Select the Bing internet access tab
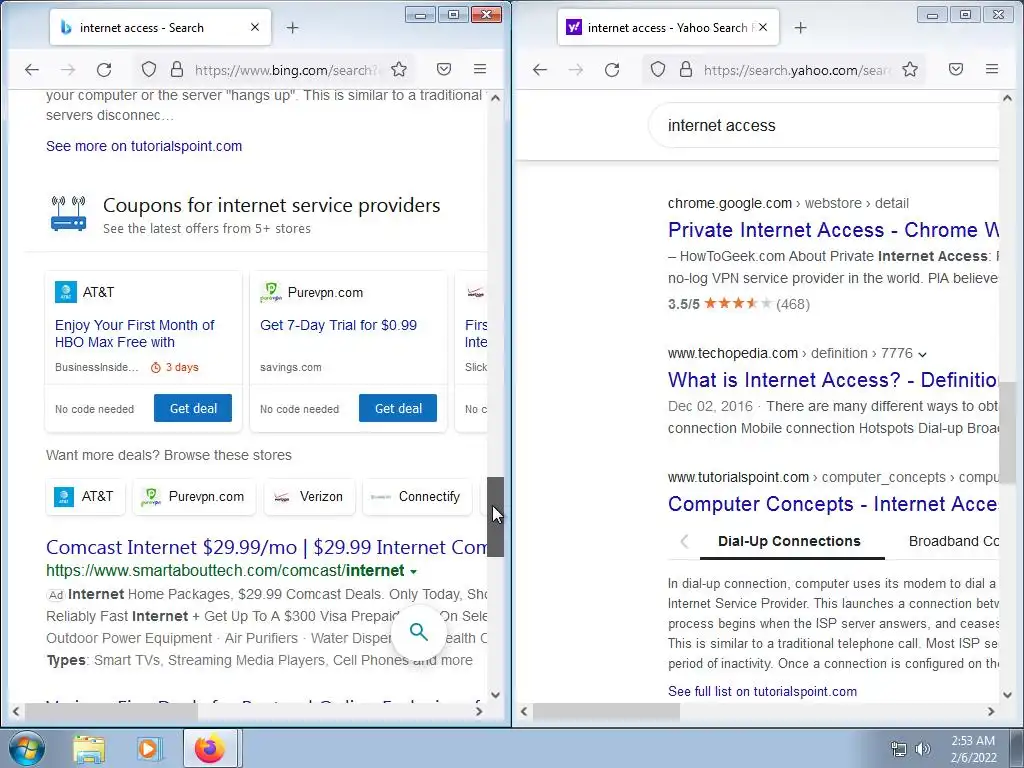The height and width of the screenshot is (768, 1024). click(160, 27)
